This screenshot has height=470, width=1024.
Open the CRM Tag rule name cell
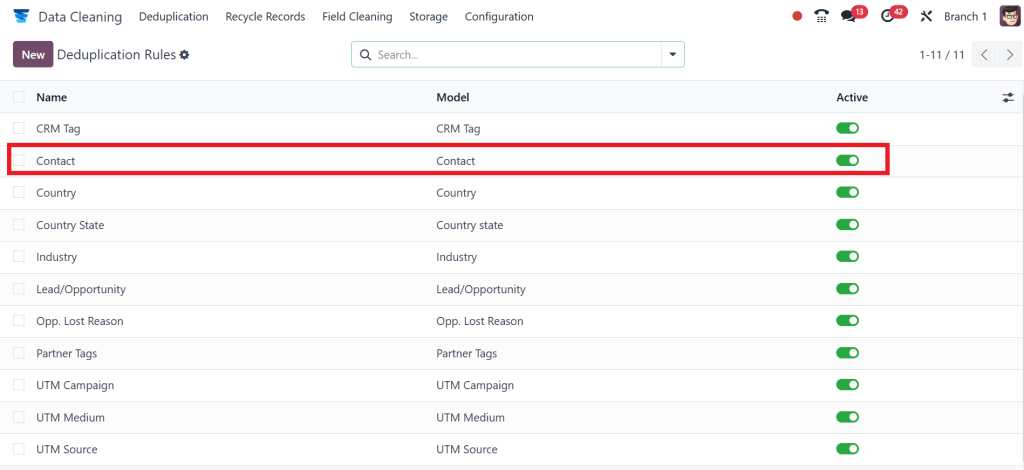coord(58,129)
